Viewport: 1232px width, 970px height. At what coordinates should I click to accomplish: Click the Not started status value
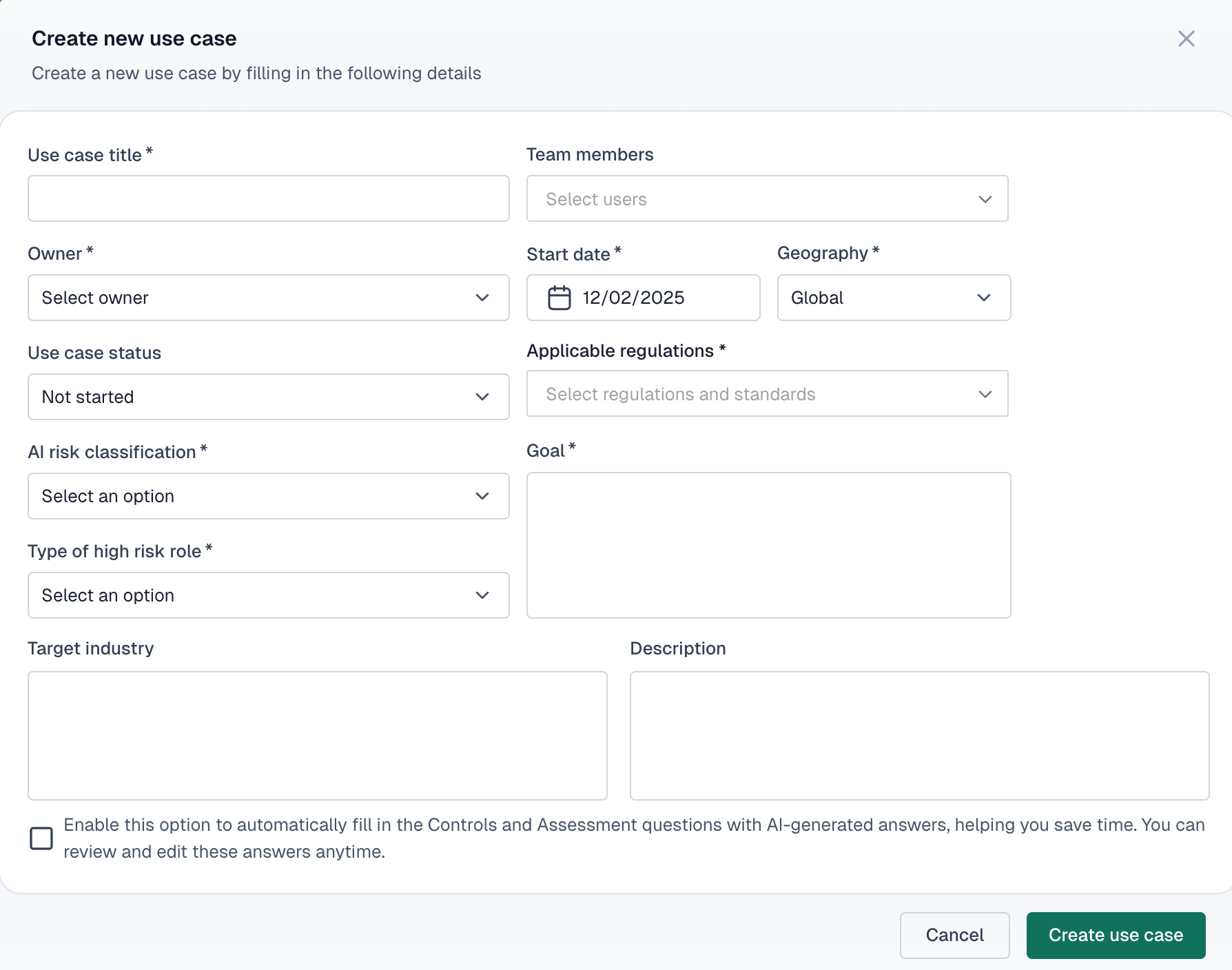click(88, 397)
